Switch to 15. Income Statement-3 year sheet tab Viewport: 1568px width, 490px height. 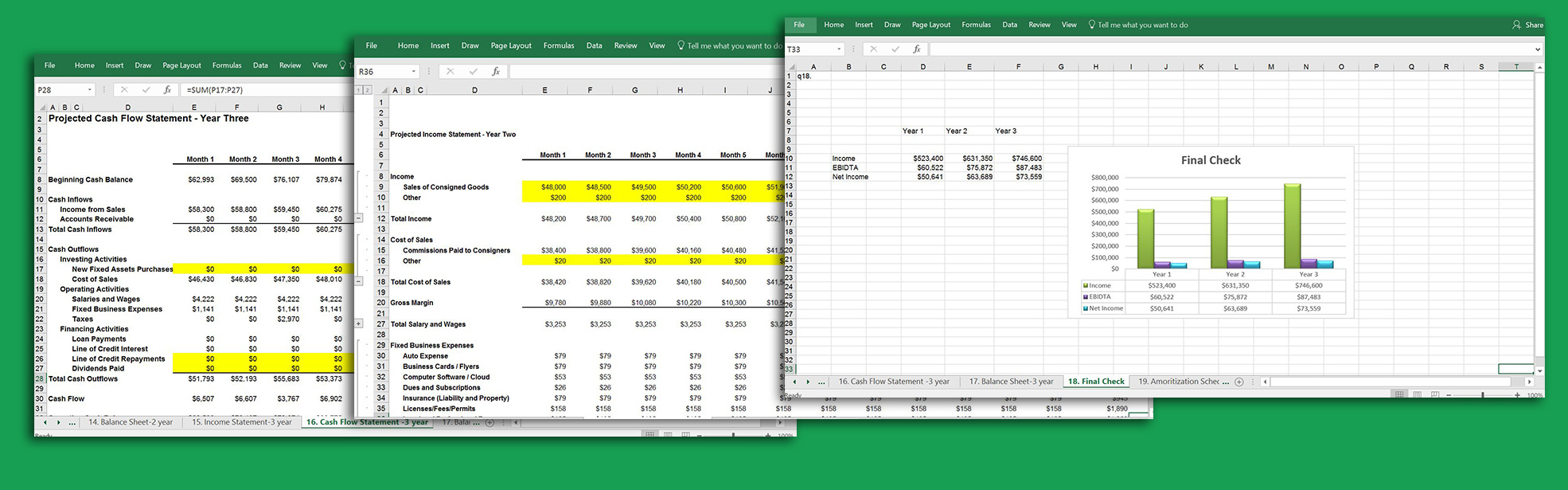pos(242,422)
